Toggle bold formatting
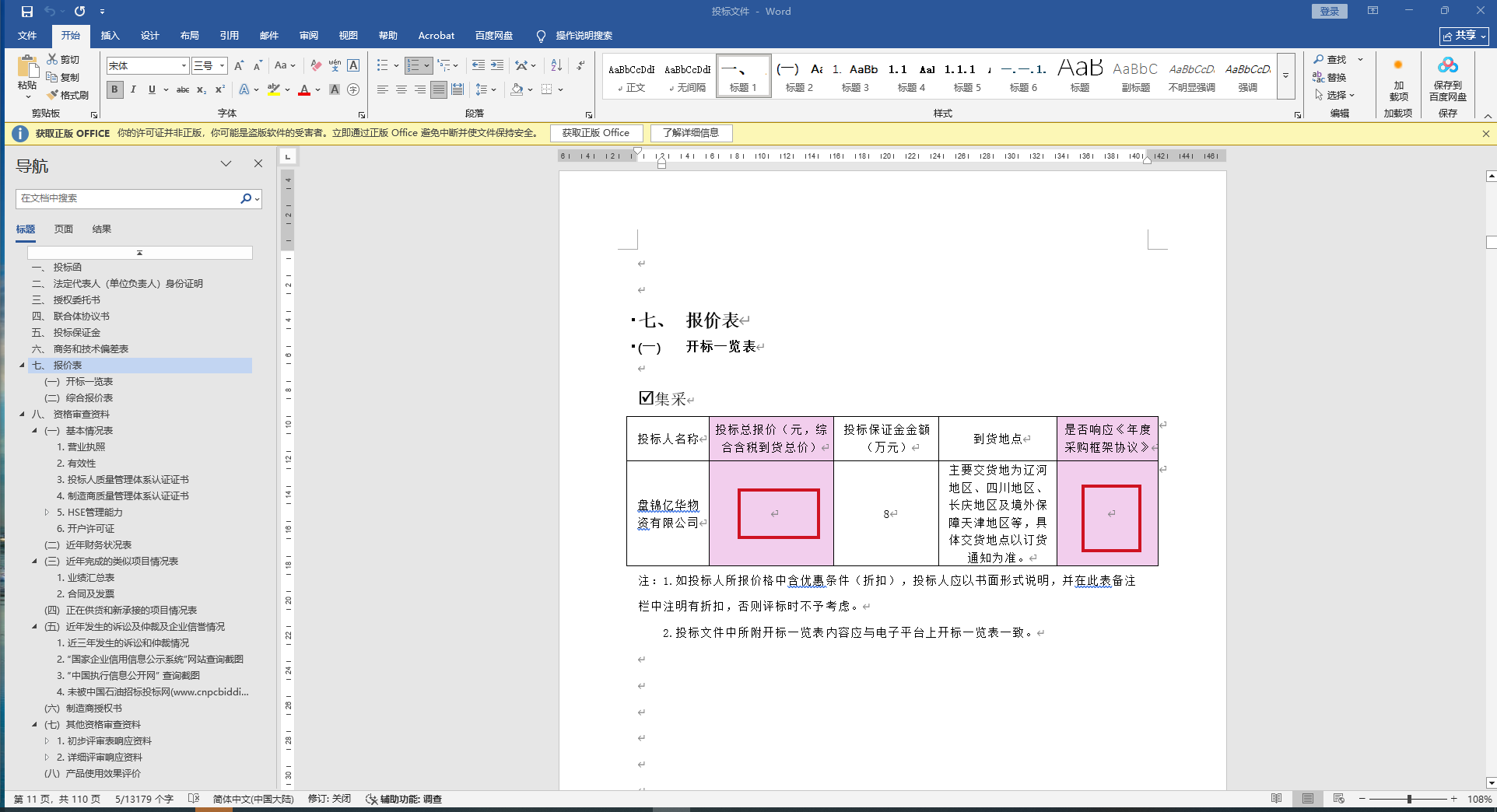Screen dimensions: 1497x812 tap(114, 89)
